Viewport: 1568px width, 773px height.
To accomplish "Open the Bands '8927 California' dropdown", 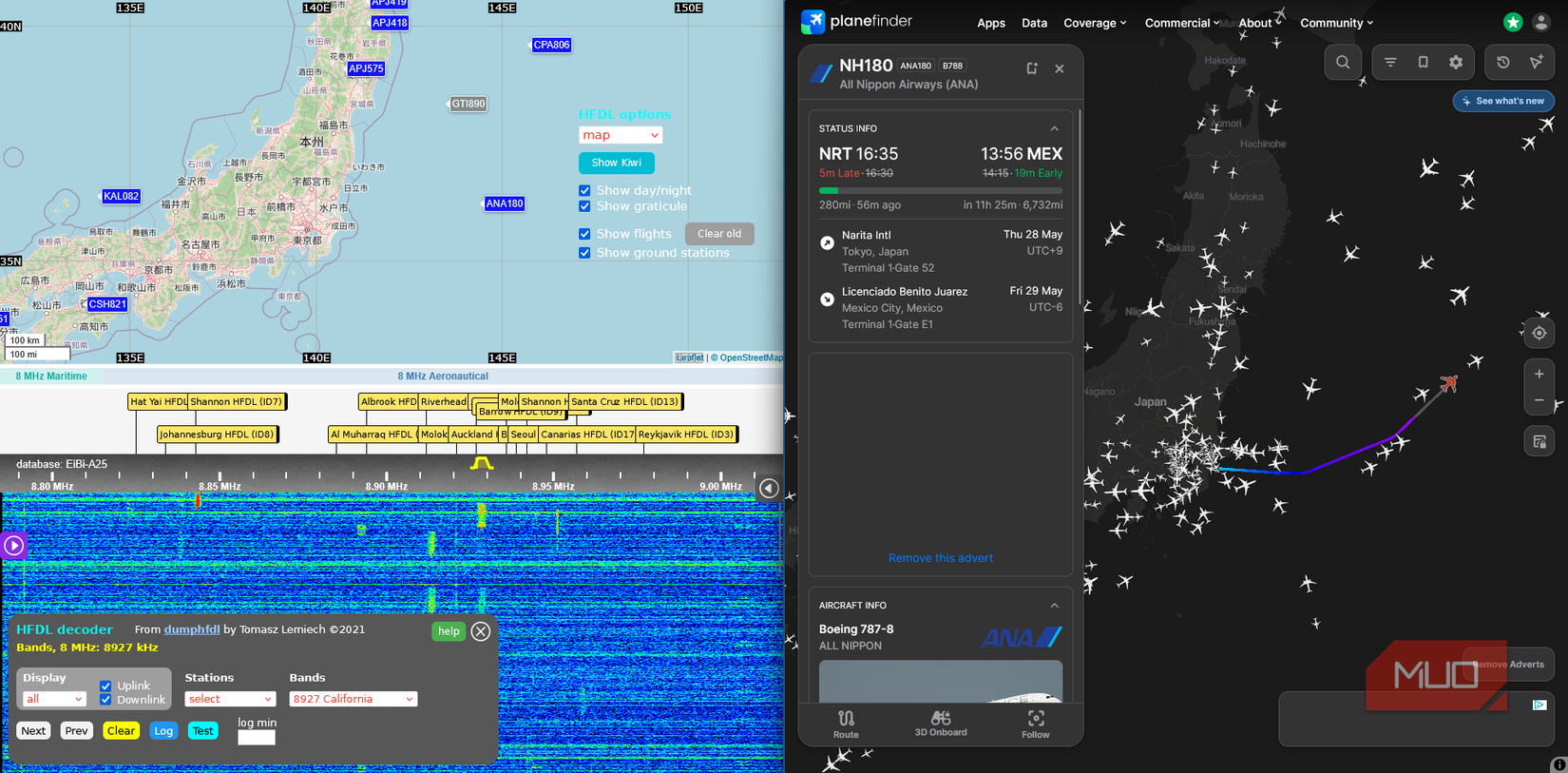I will coord(353,699).
